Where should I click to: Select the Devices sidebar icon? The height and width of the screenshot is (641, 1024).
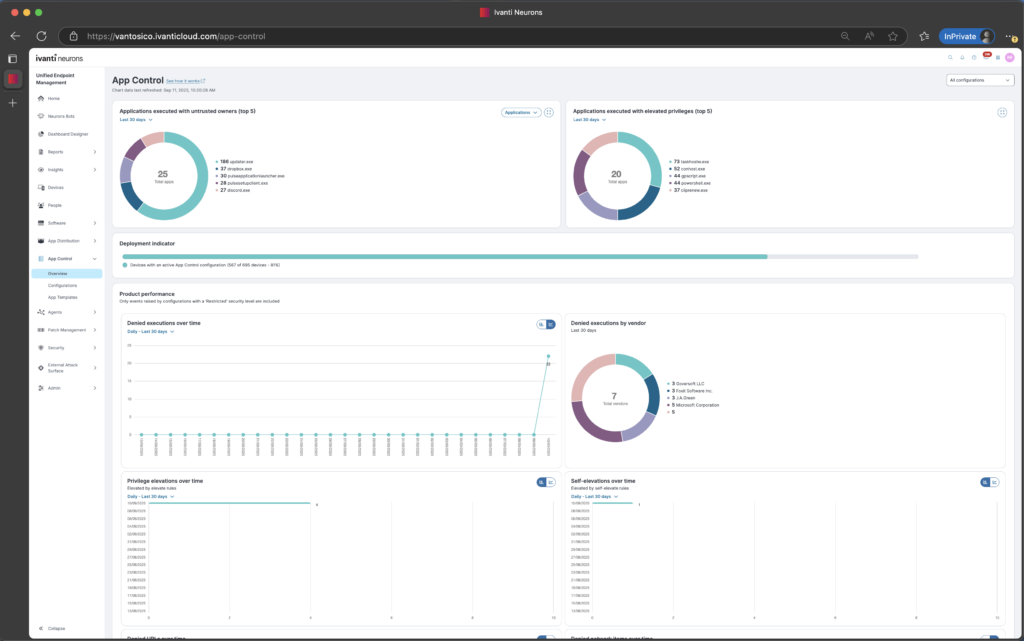tap(41, 187)
